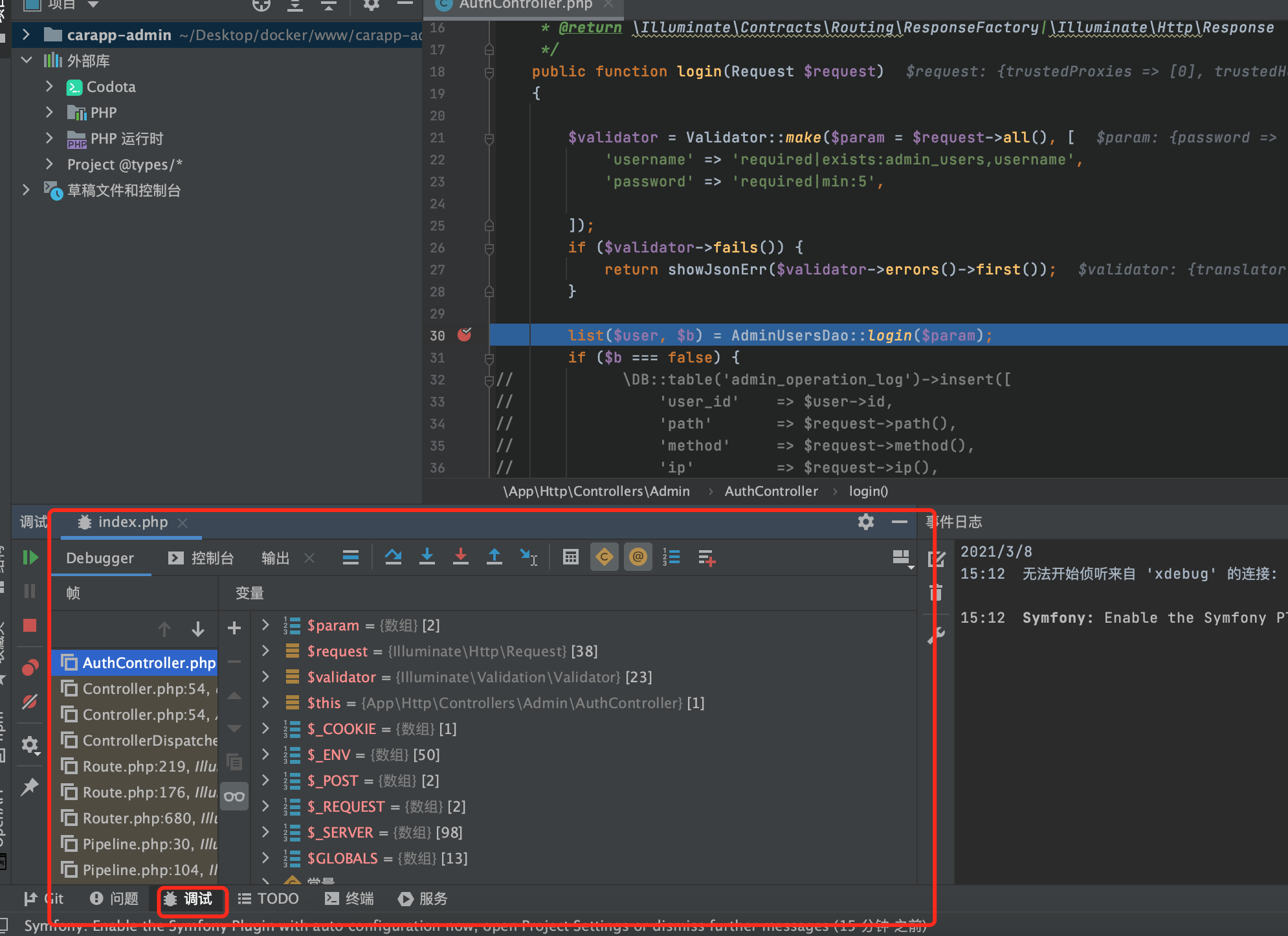Expand the $request variable node

pos(265,651)
